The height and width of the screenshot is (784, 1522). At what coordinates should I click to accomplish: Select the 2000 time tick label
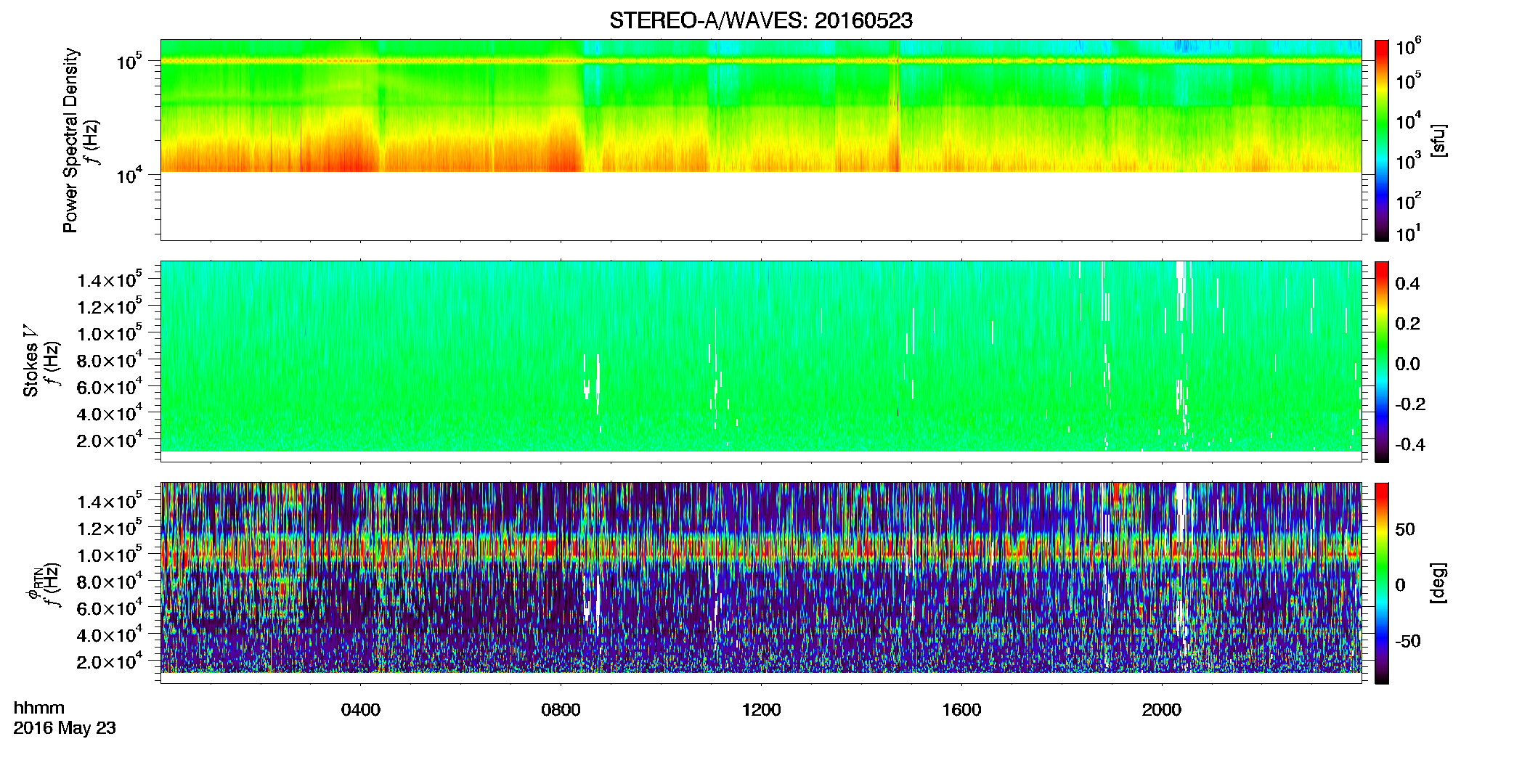click(1162, 710)
